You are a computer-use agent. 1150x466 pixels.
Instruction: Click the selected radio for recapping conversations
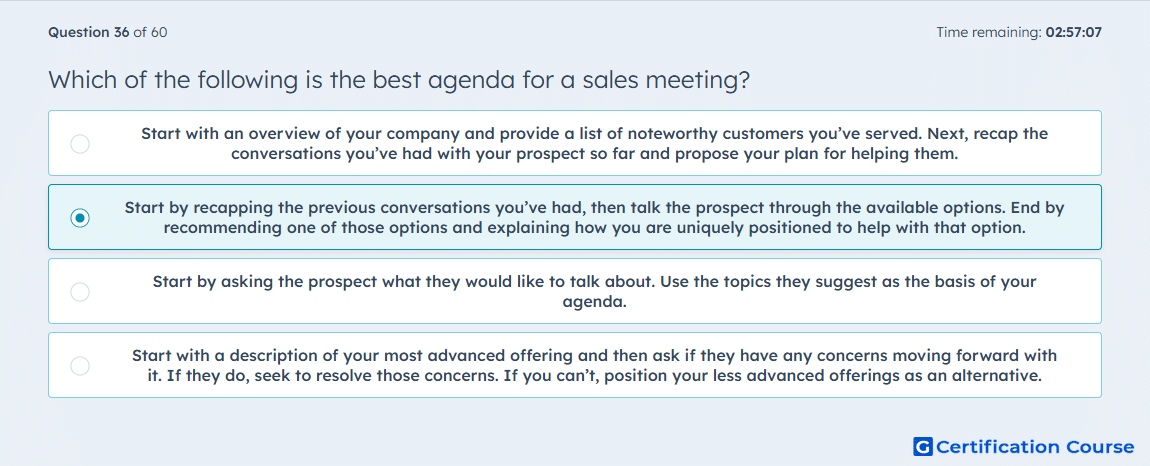(80, 218)
